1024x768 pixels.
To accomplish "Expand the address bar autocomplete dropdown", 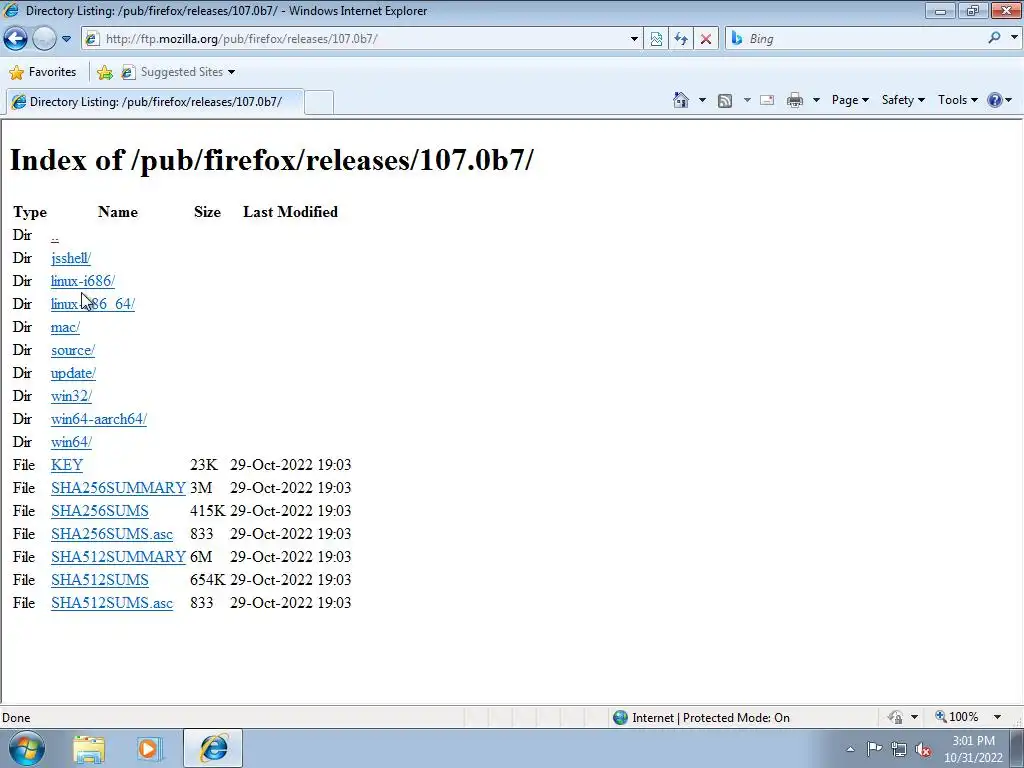I will (633, 39).
